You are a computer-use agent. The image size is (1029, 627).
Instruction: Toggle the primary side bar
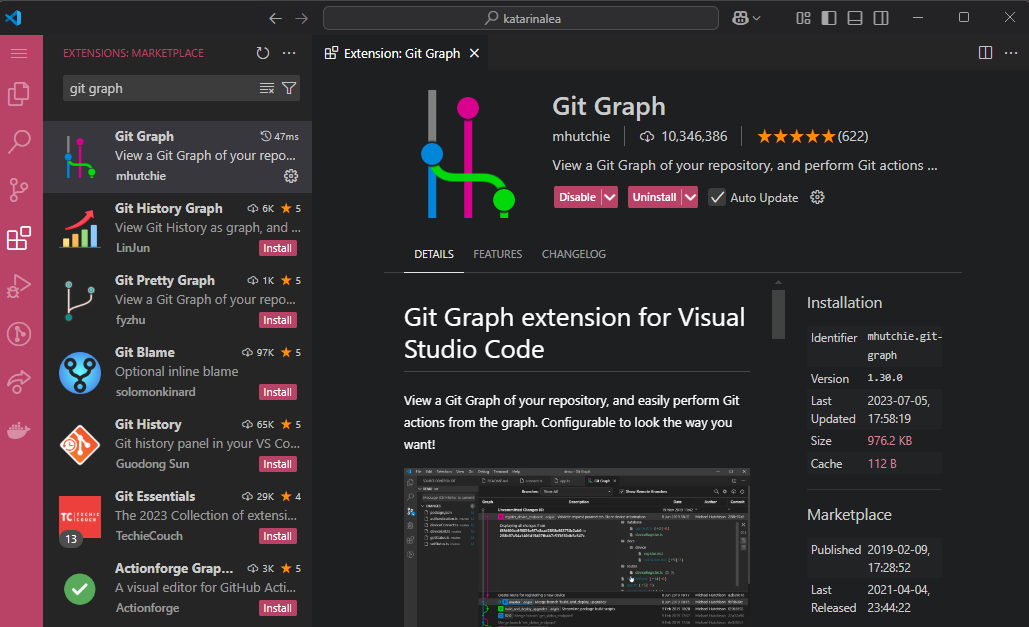pyautogui.click(x=829, y=18)
